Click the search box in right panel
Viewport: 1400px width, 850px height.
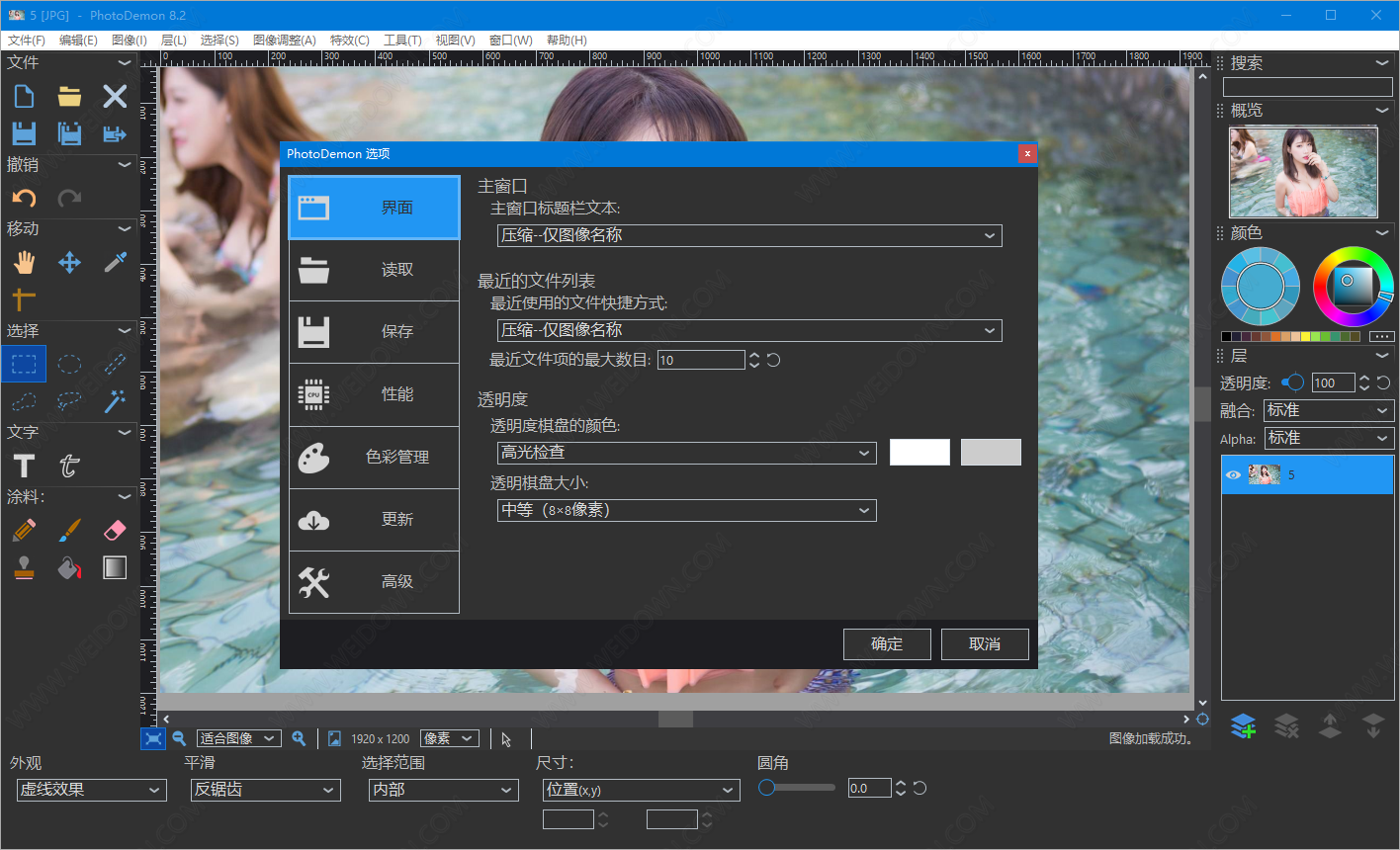[1307, 87]
